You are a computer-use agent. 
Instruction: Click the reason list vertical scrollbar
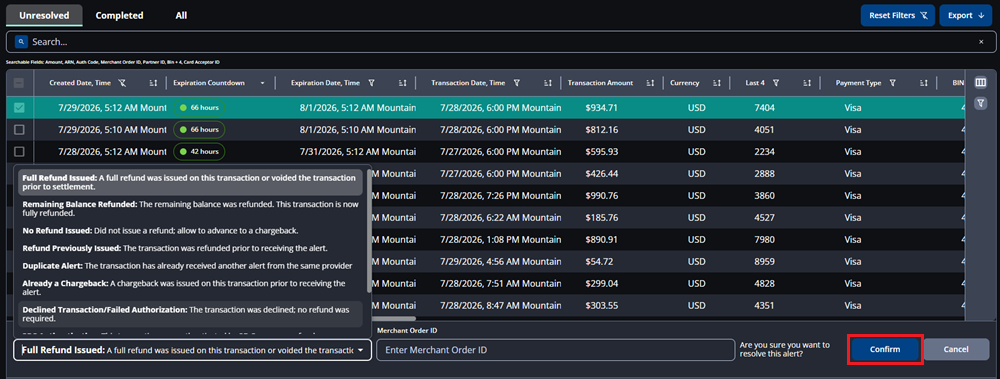[x=369, y=230]
